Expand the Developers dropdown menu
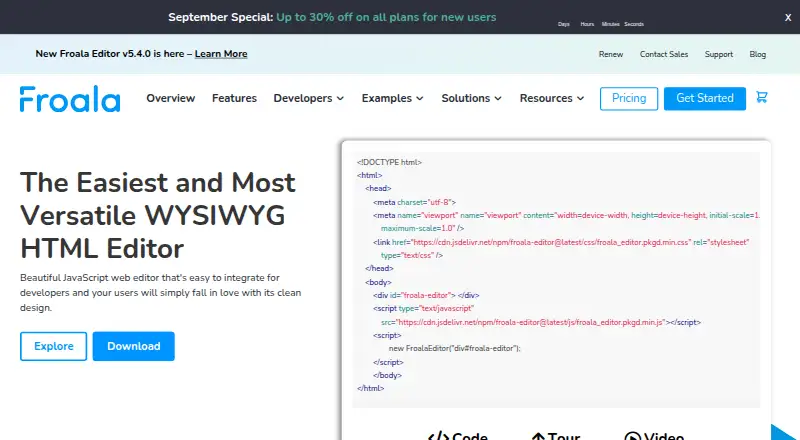Image resolution: width=800 pixels, height=440 pixels. pos(309,98)
